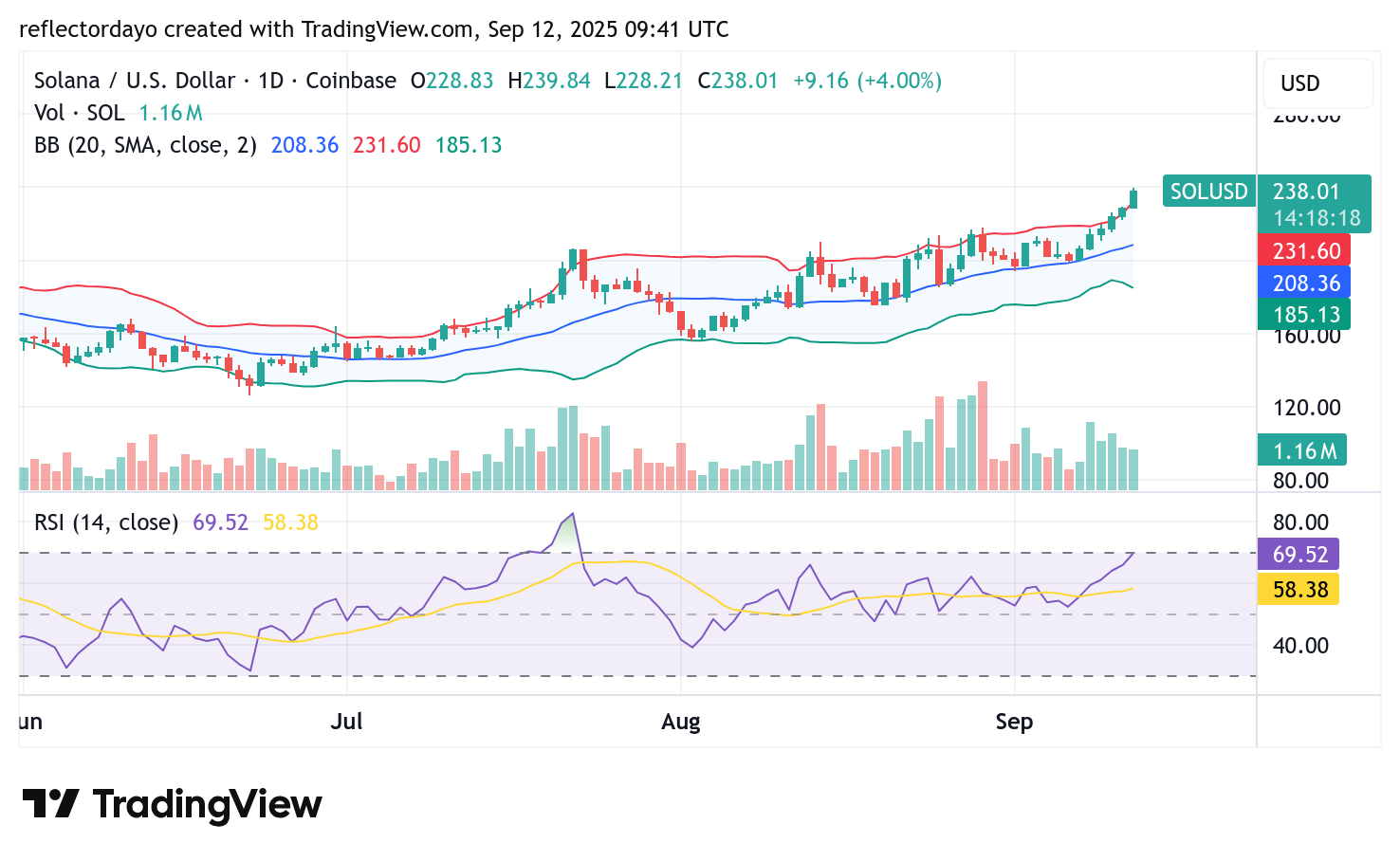
Task: Click the tallest red volume bar in late August
Action: [x=983, y=435]
